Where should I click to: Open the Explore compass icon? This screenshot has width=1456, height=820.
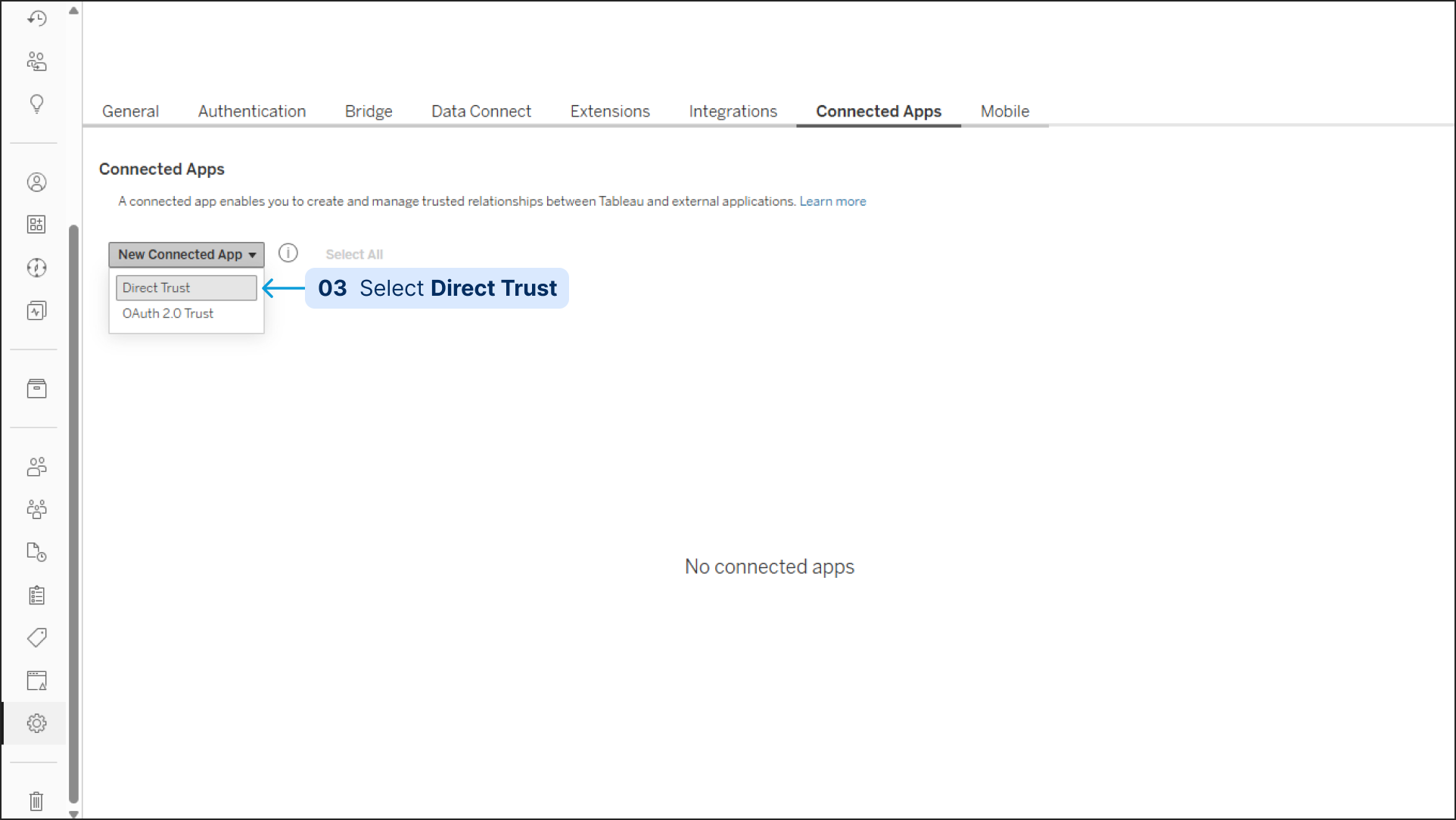(36, 268)
